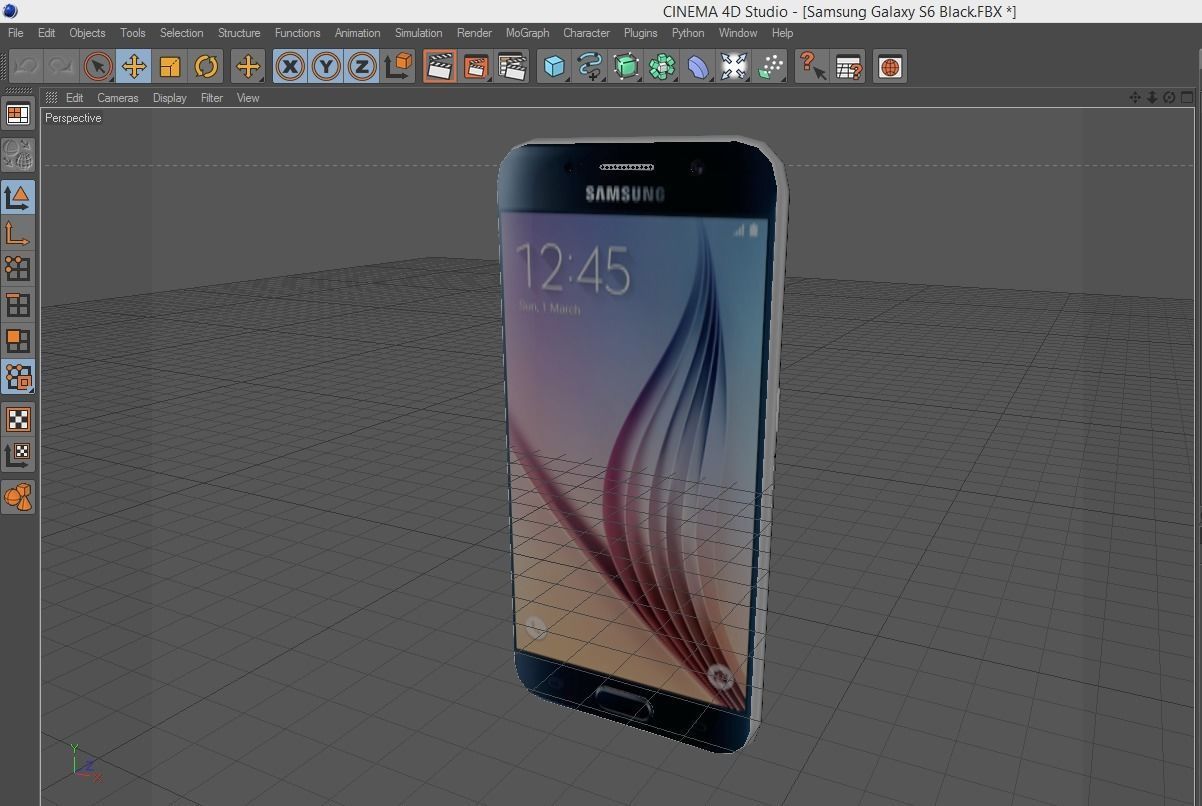Click the orange primitives icon in left palette

18,496
